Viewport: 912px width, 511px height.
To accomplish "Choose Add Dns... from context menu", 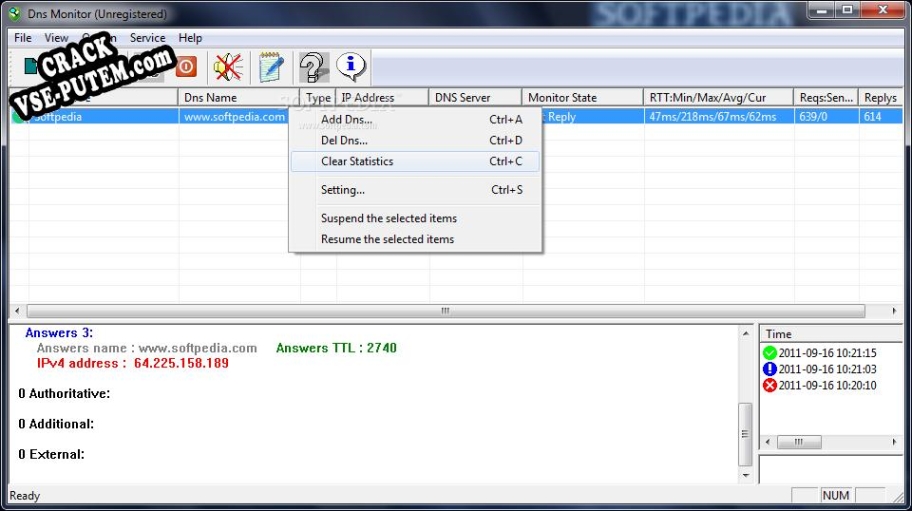I will 346,120.
